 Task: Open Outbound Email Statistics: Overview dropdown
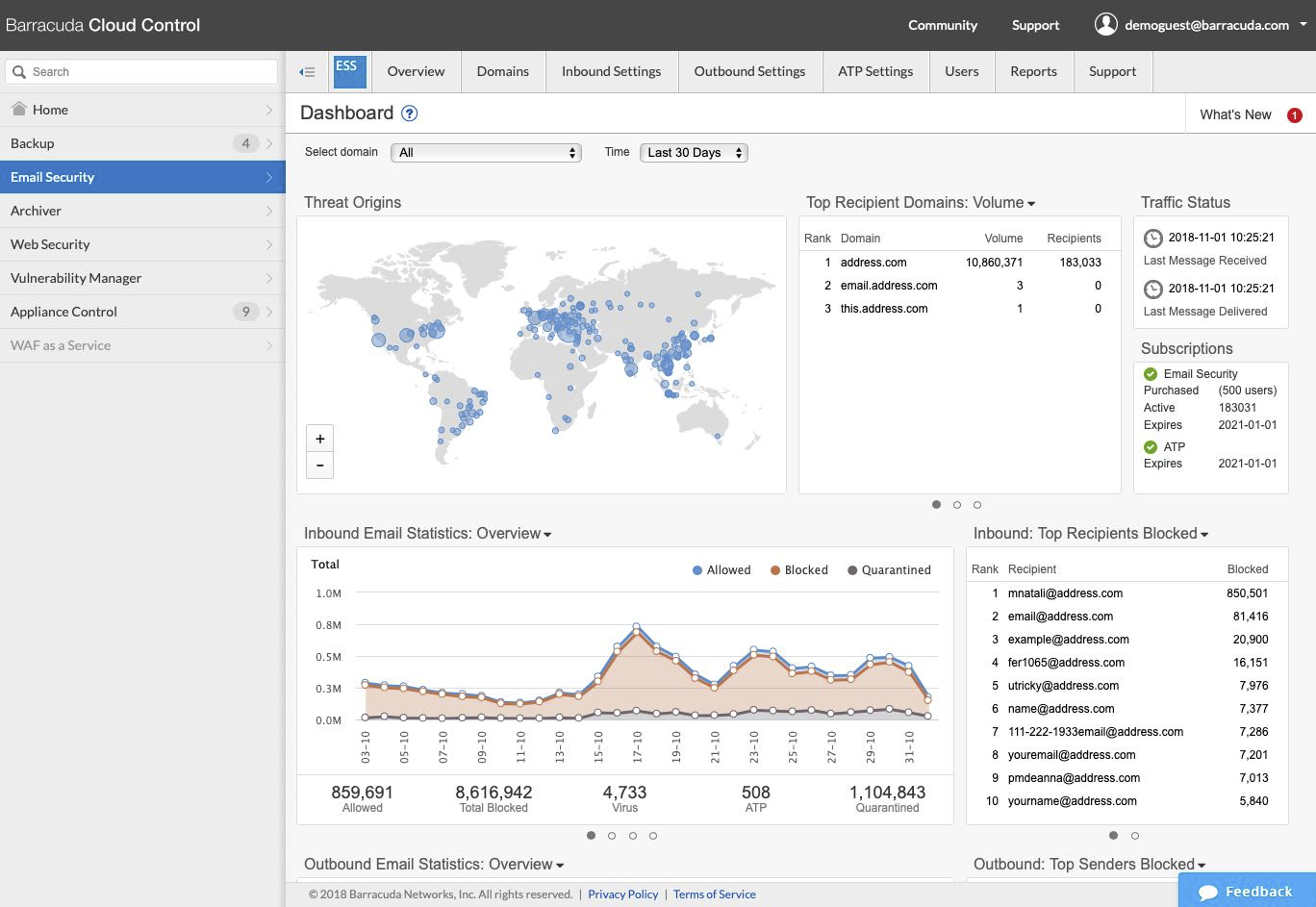(434, 865)
